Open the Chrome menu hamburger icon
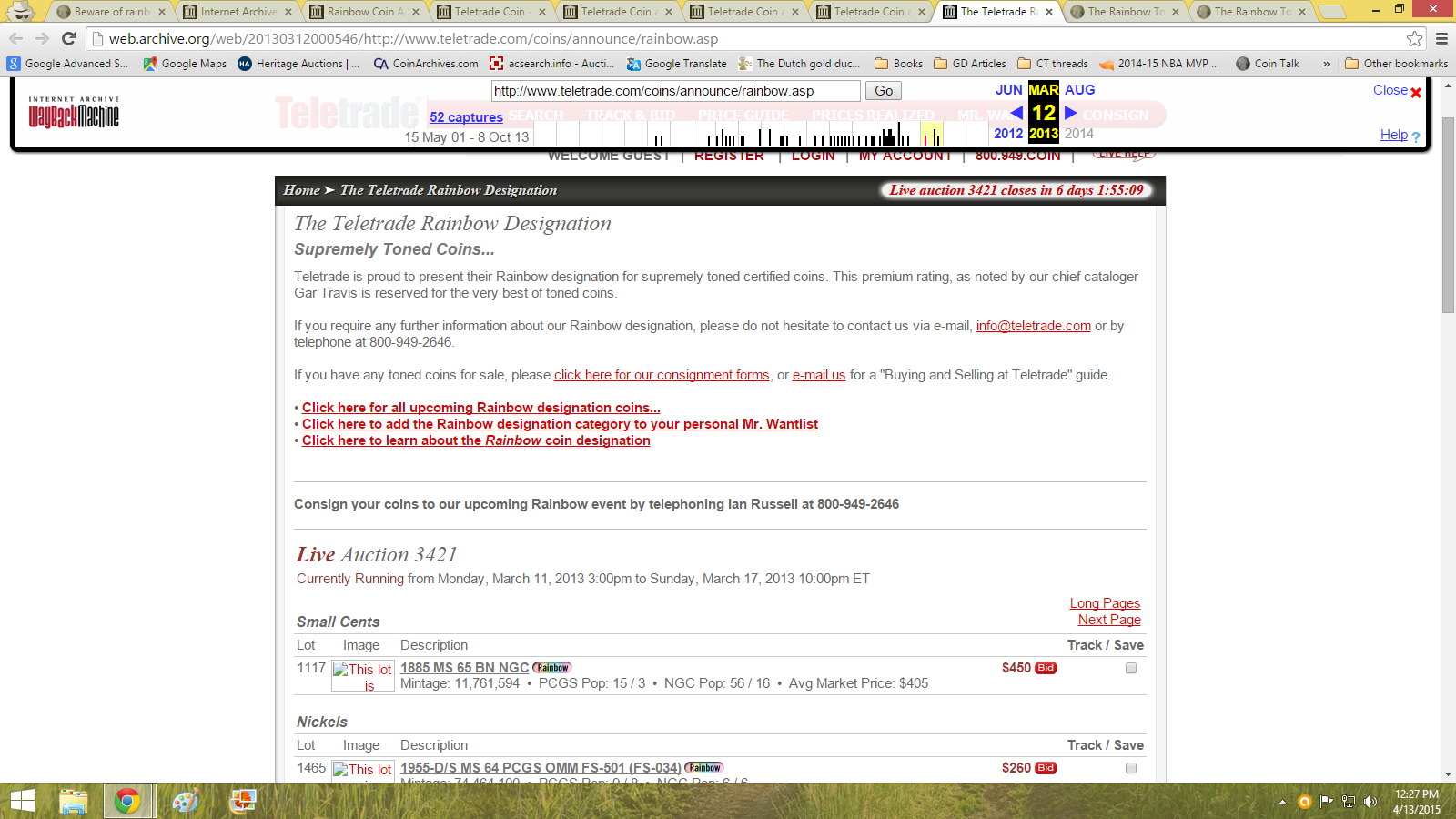The height and width of the screenshot is (819, 1456). click(x=1441, y=38)
